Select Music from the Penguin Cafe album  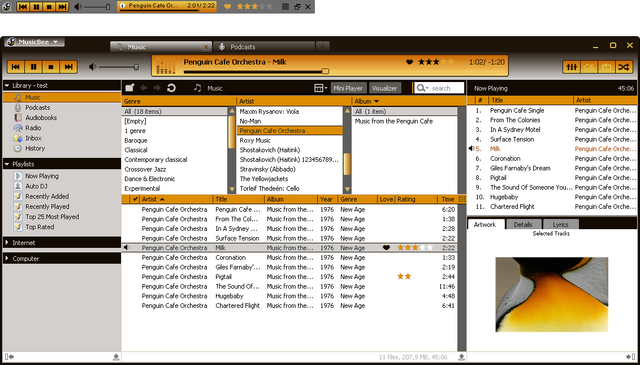[x=405, y=121]
